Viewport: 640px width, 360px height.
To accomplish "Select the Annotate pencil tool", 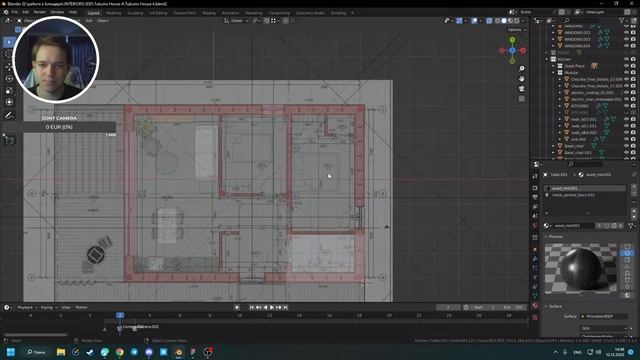I will 9,116.
